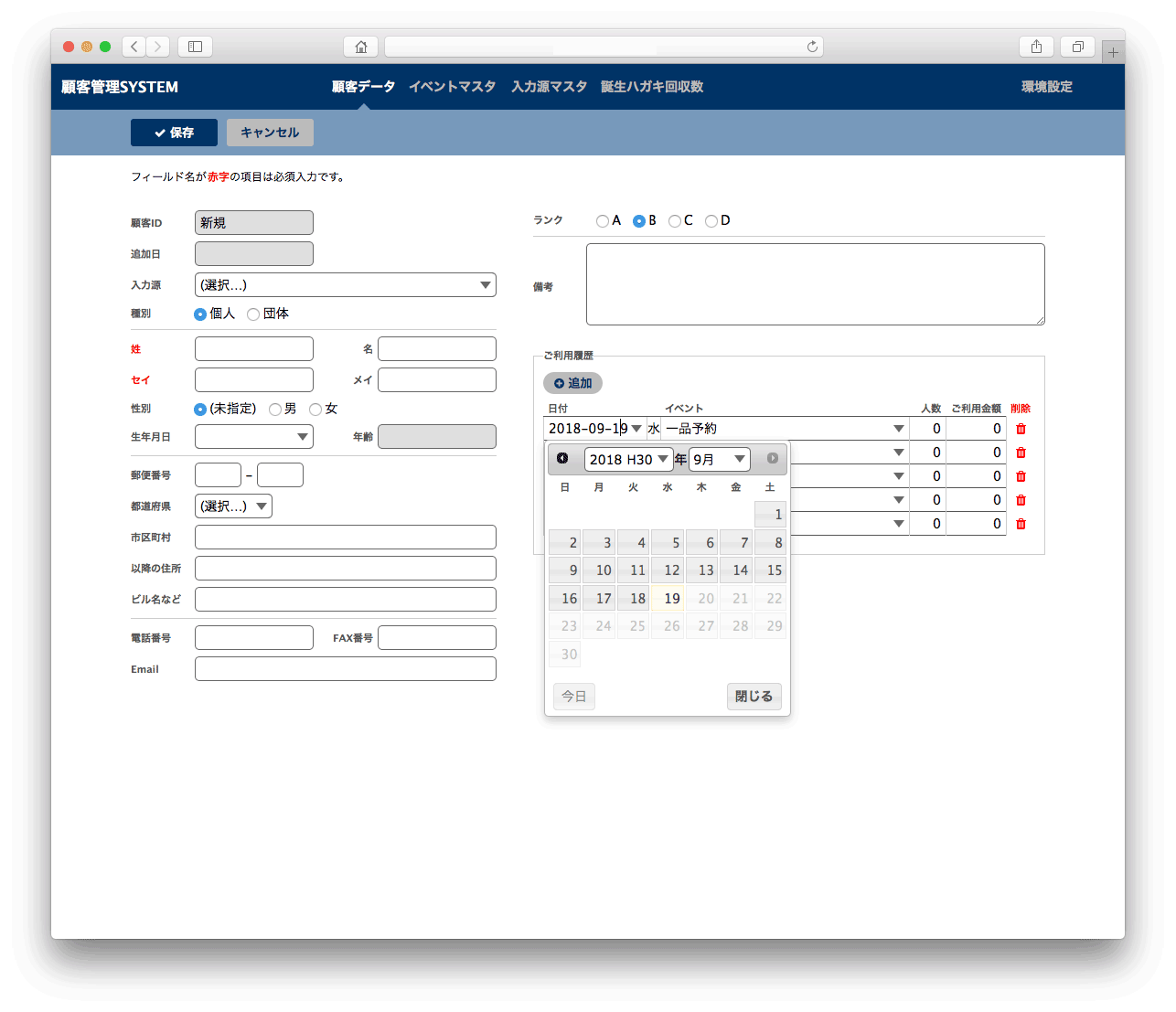Close the calendar with 閉じる

pyautogui.click(x=754, y=697)
